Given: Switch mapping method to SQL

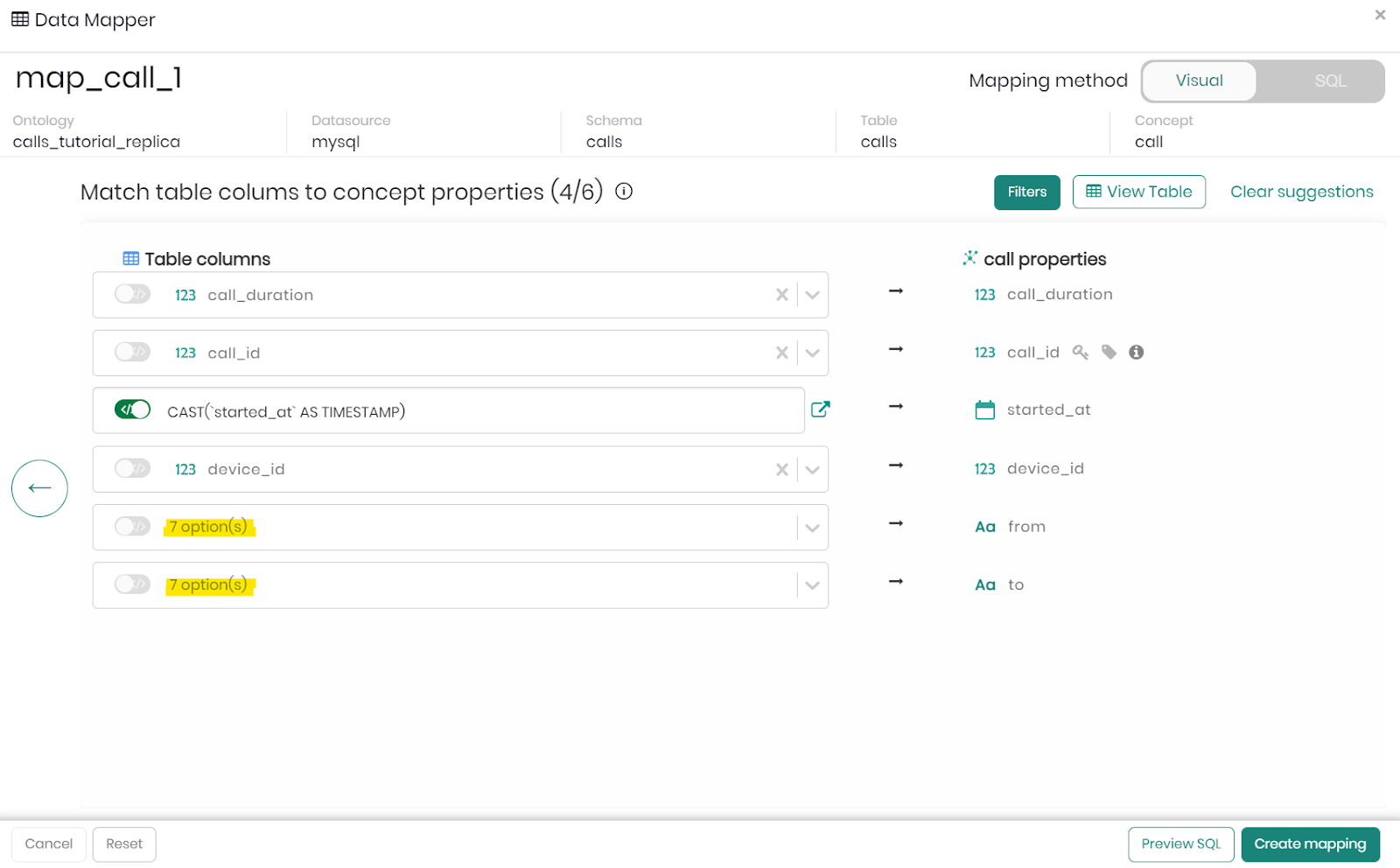Looking at the screenshot, I should click(1329, 81).
